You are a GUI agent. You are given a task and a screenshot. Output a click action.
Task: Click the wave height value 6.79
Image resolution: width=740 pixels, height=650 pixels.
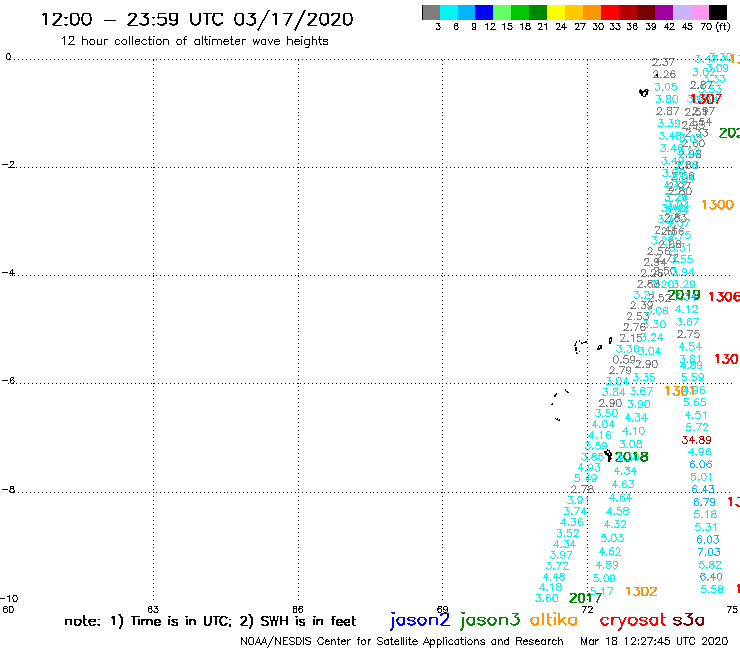[704, 502]
